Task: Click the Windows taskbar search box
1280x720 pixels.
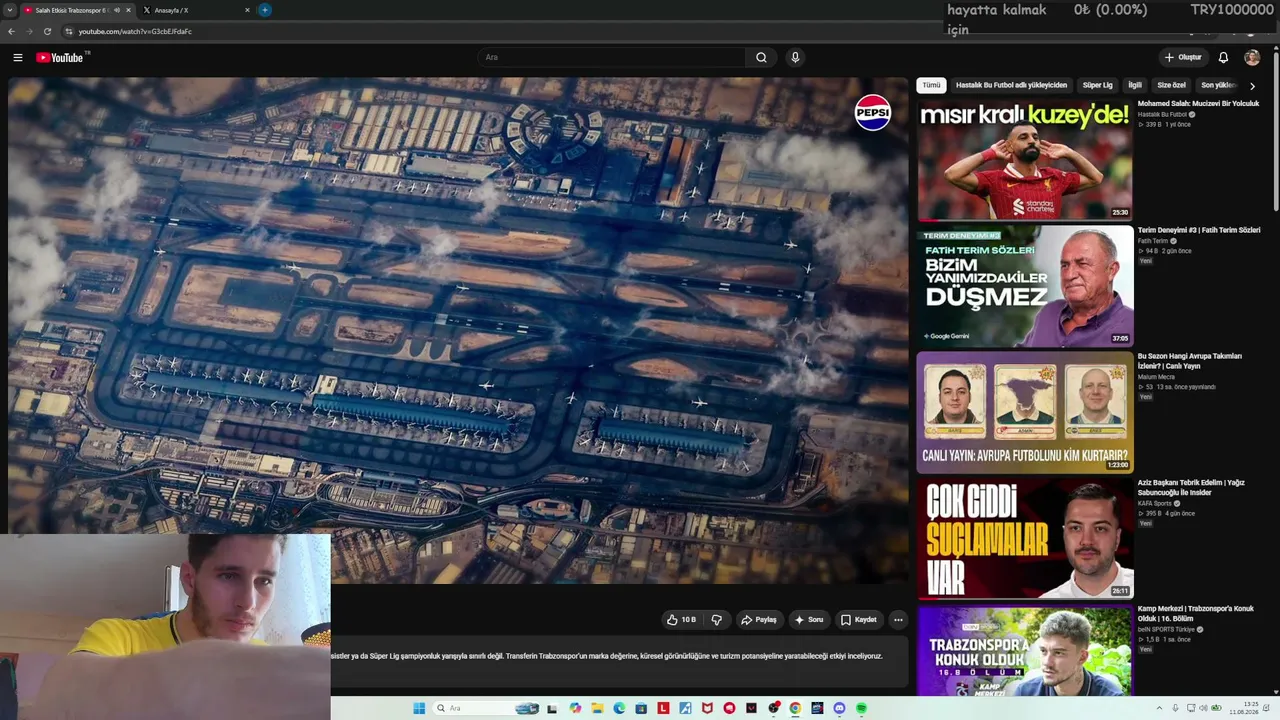Action: point(485,708)
